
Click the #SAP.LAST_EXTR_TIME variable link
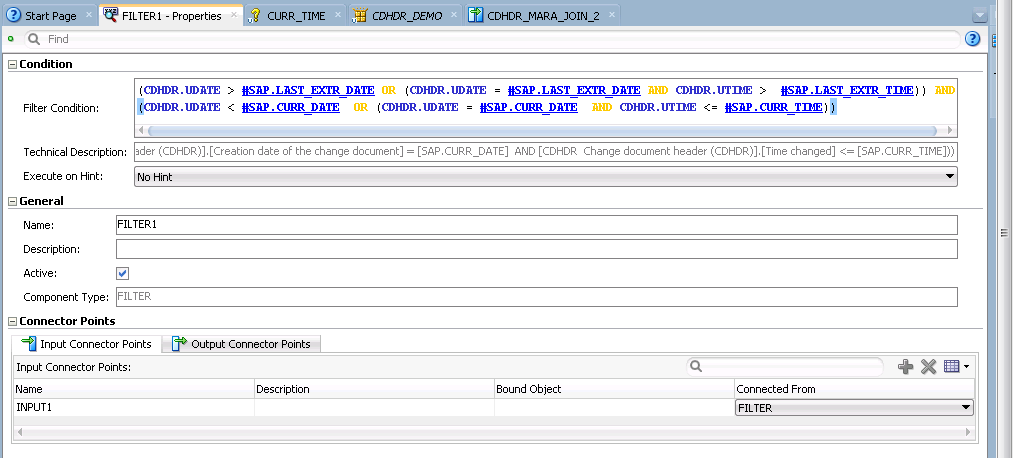[847, 90]
